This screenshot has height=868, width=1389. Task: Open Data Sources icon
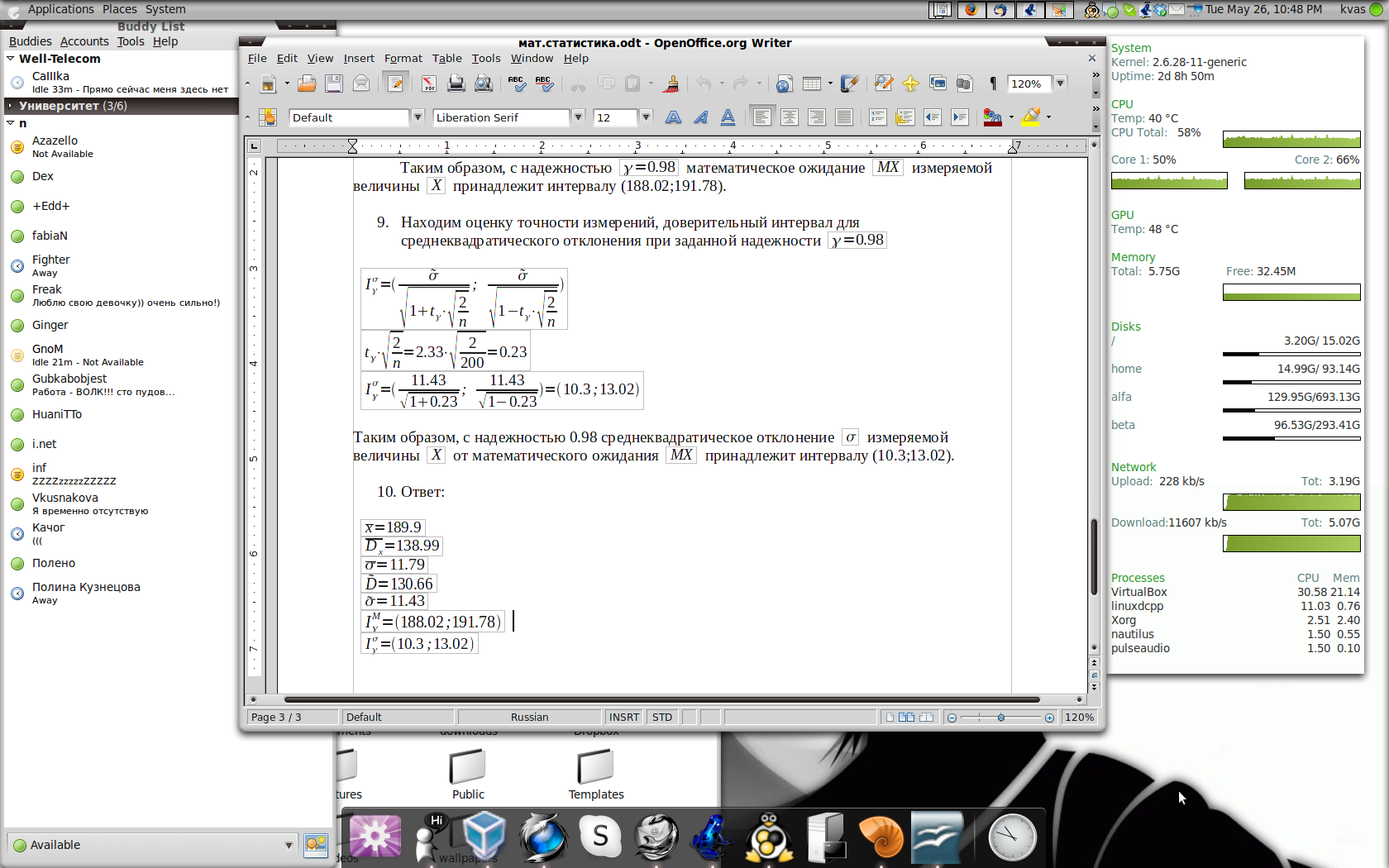tap(964, 83)
